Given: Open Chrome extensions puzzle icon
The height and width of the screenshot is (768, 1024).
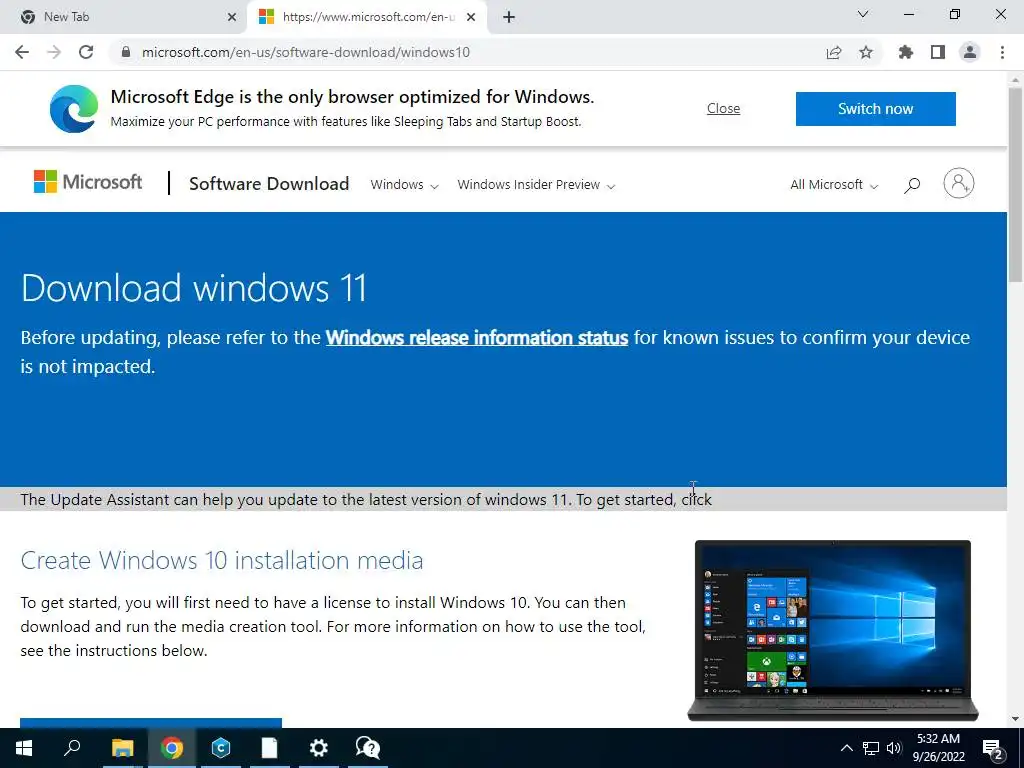Looking at the screenshot, I should 905,52.
